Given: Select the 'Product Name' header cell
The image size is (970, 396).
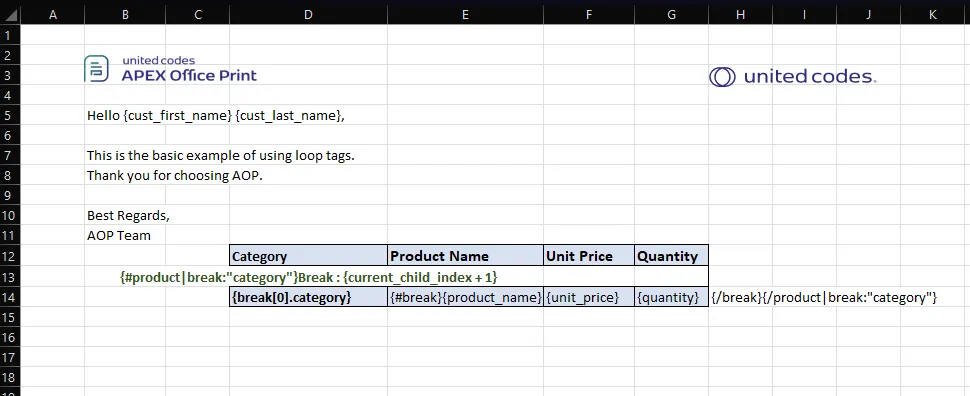Looking at the screenshot, I should click(465, 256).
